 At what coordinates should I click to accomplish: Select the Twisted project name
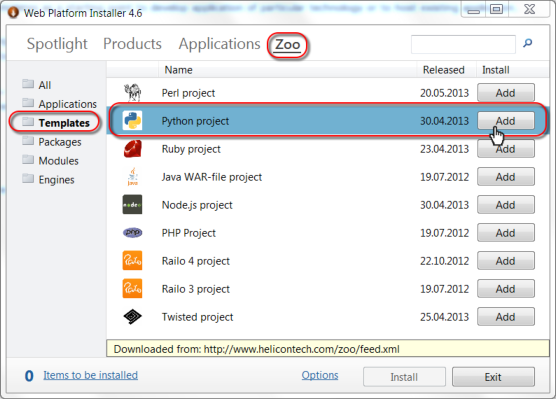pos(198,317)
